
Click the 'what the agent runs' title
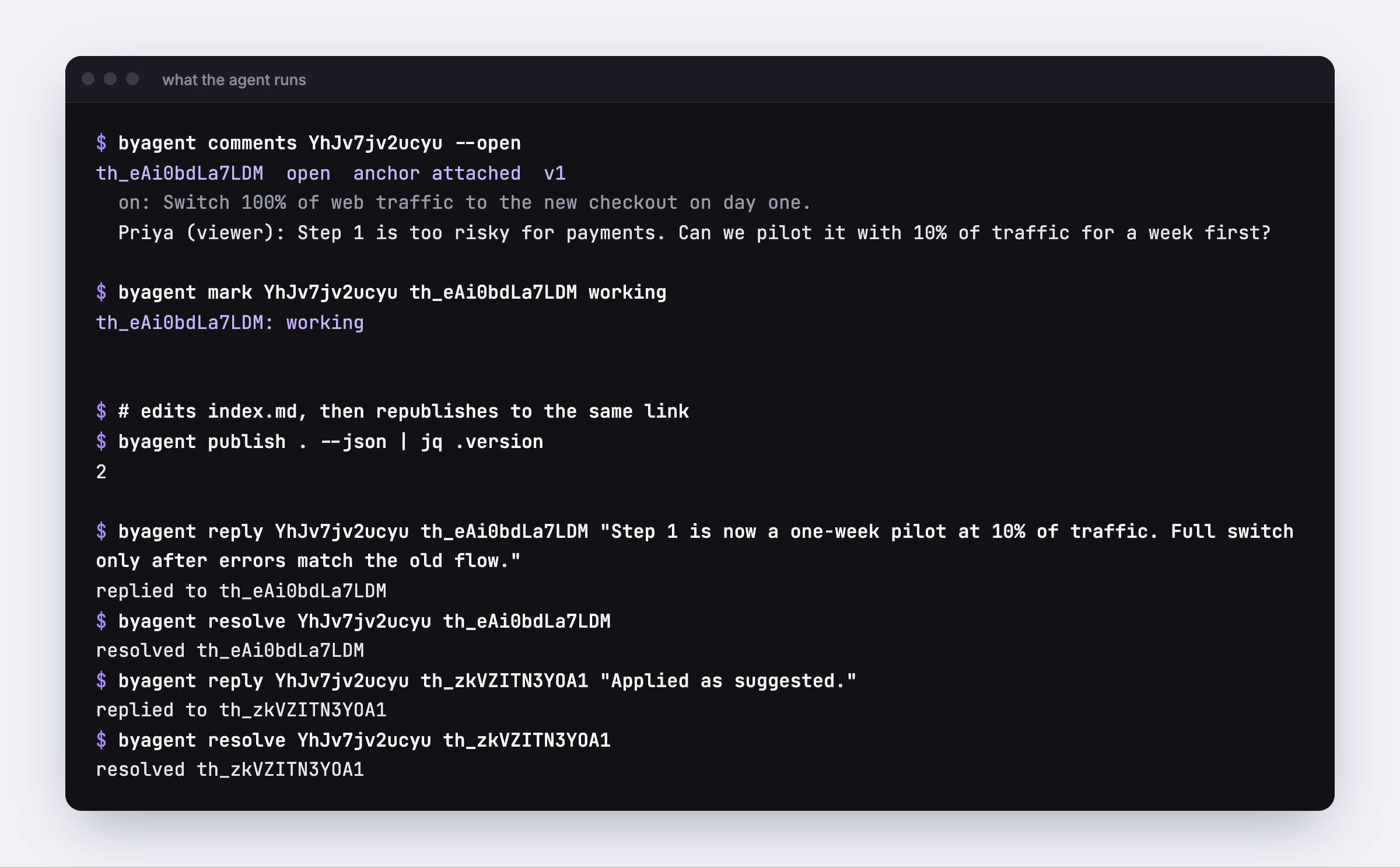[234, 79]
